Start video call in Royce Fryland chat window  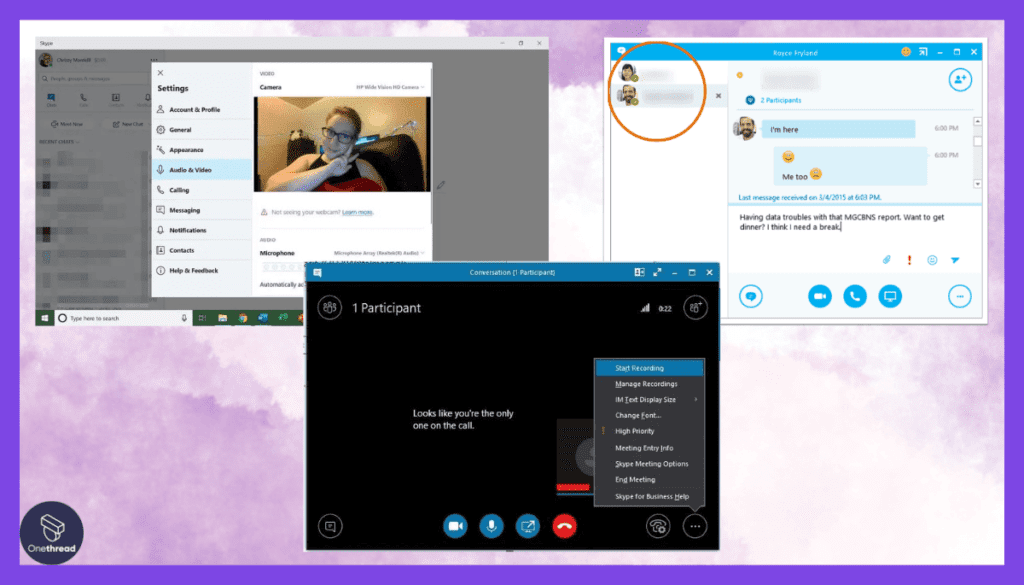[820, 296]
